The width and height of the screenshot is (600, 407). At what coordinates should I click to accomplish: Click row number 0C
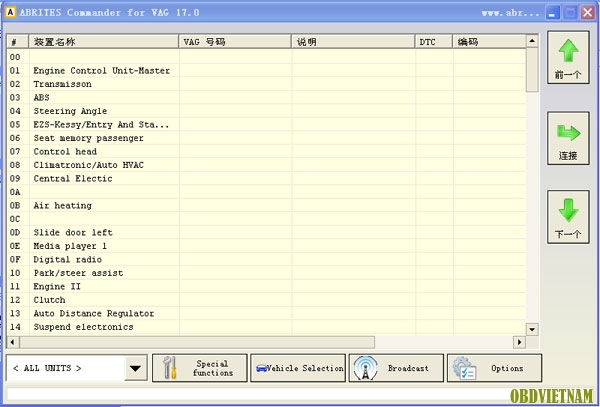(x=15, y=219)
